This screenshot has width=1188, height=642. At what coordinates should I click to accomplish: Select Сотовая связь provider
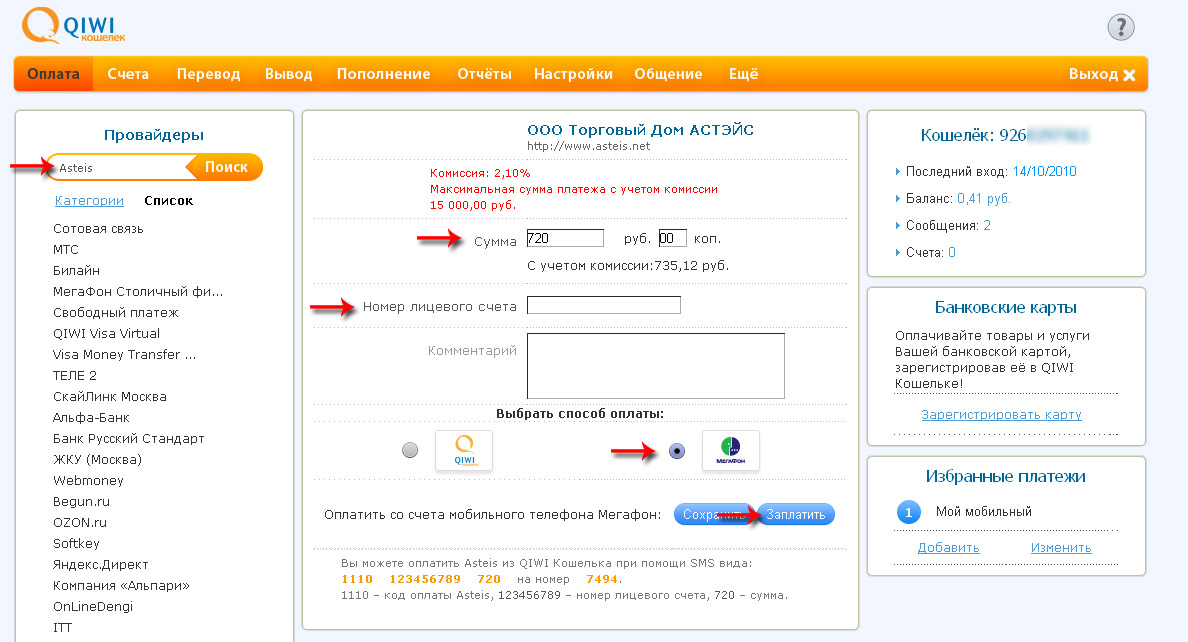(x=98, y=228)
